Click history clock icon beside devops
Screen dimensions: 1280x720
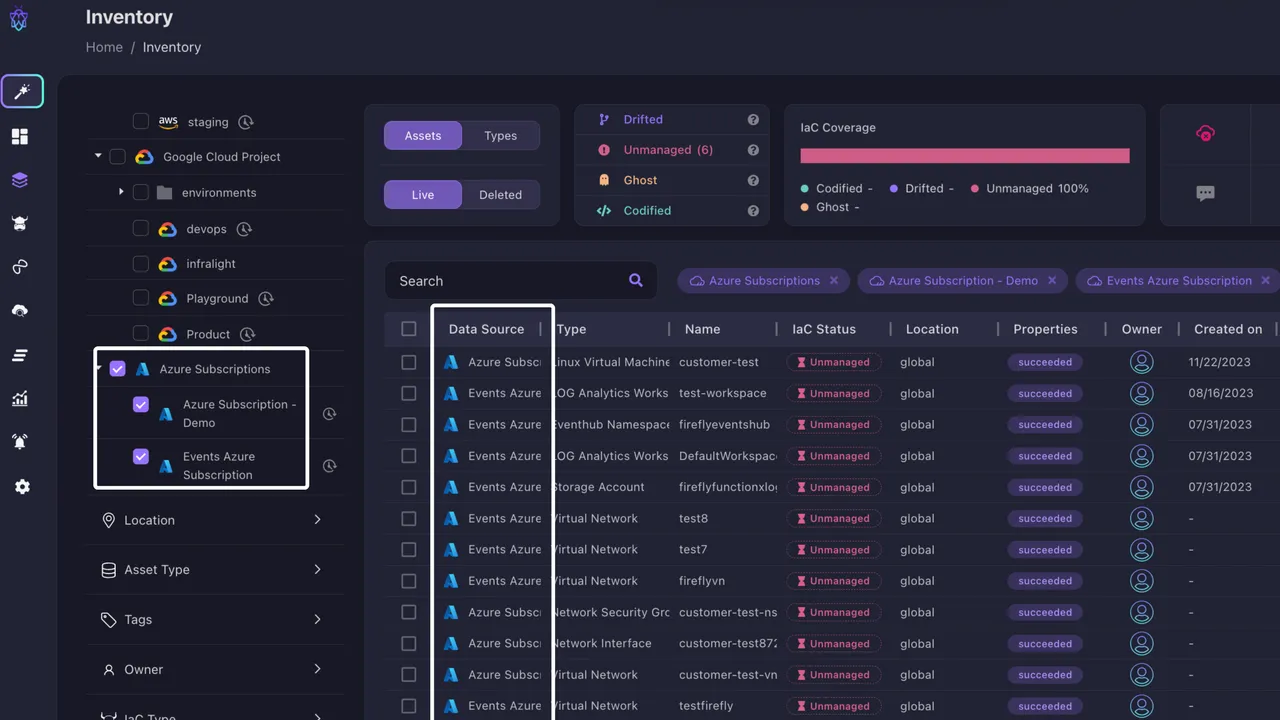pos(244,229)
